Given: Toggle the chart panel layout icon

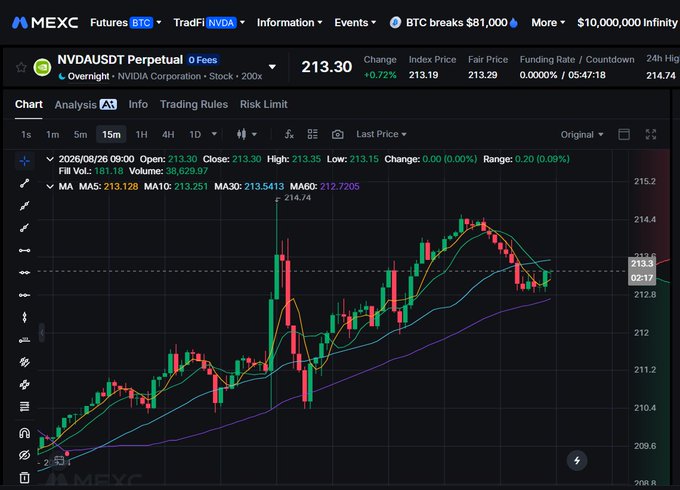Looking at the screenshot, I should pyautogui.click(x=624, y=134).
